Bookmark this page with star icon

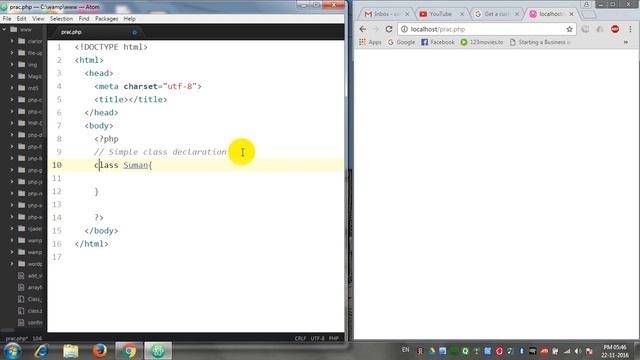pyautogui.click(x=569, y=29)
